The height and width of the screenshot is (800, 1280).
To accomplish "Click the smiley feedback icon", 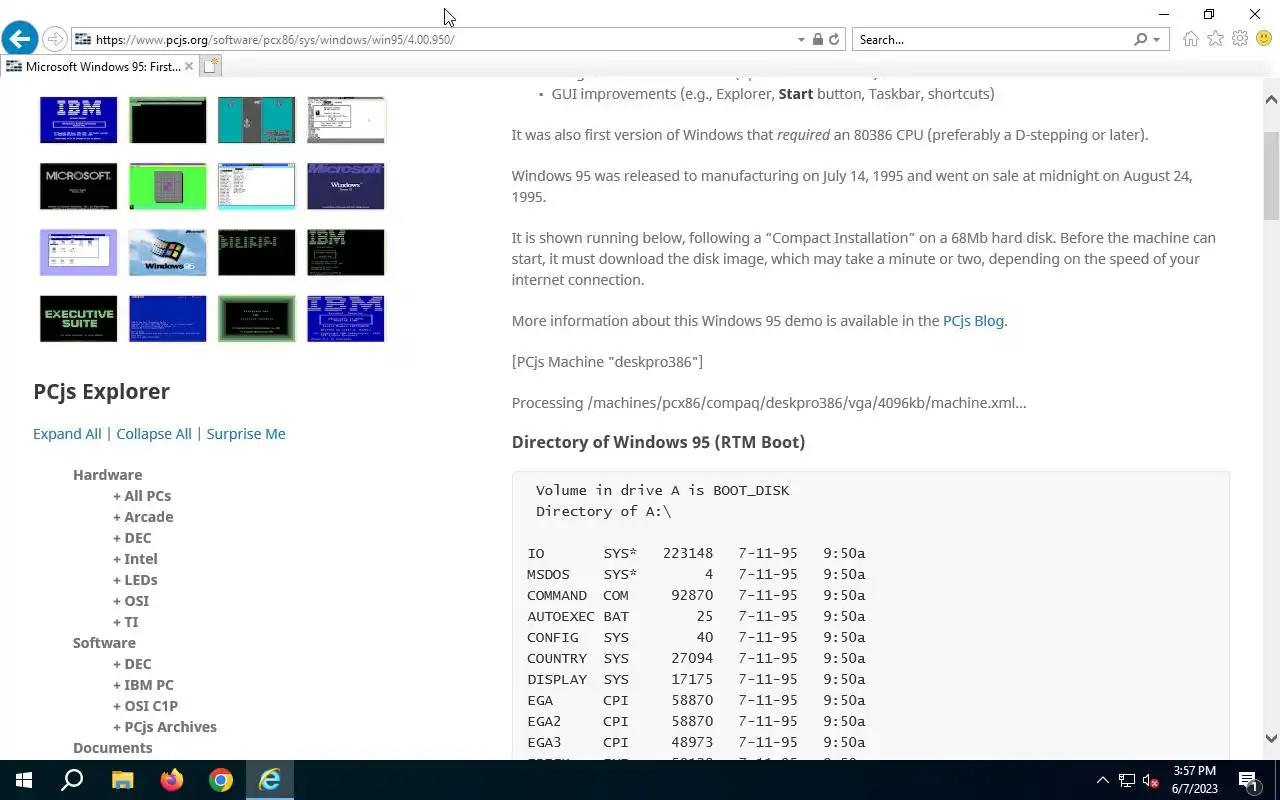I will click(1264, 39).
